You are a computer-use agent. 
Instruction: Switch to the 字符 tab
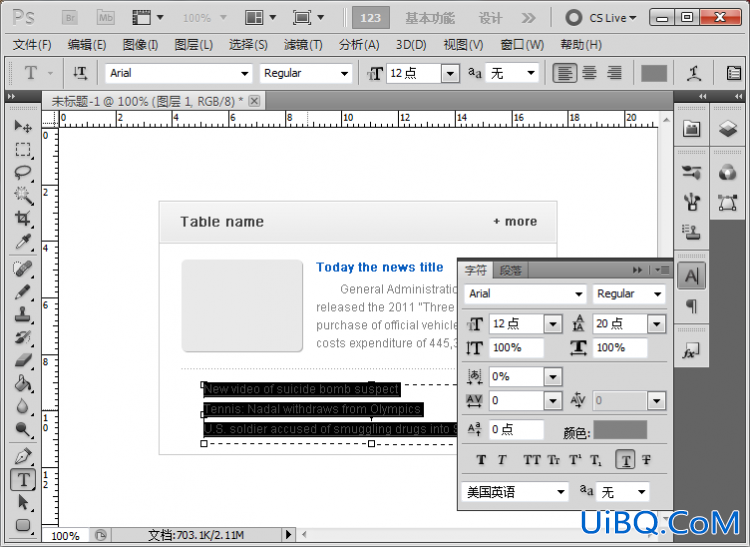(x=475, y=270)
